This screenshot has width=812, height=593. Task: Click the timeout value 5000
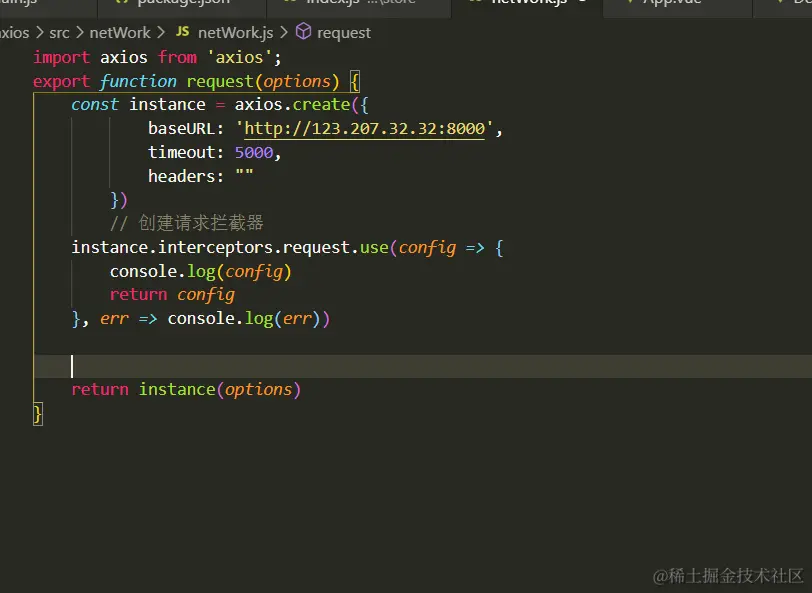pos(254,152)
